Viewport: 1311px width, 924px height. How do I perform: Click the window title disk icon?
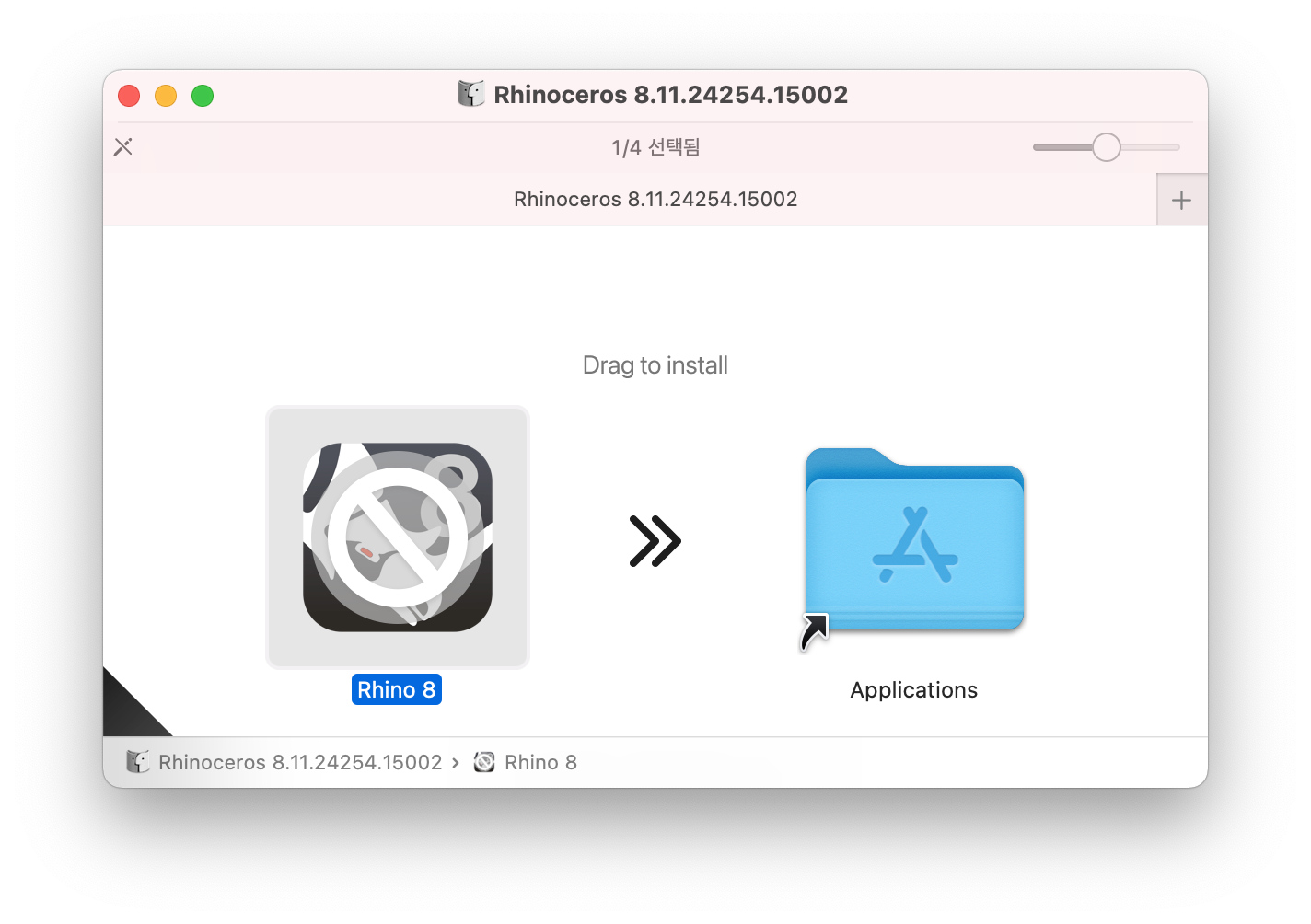tap(471, 94)
